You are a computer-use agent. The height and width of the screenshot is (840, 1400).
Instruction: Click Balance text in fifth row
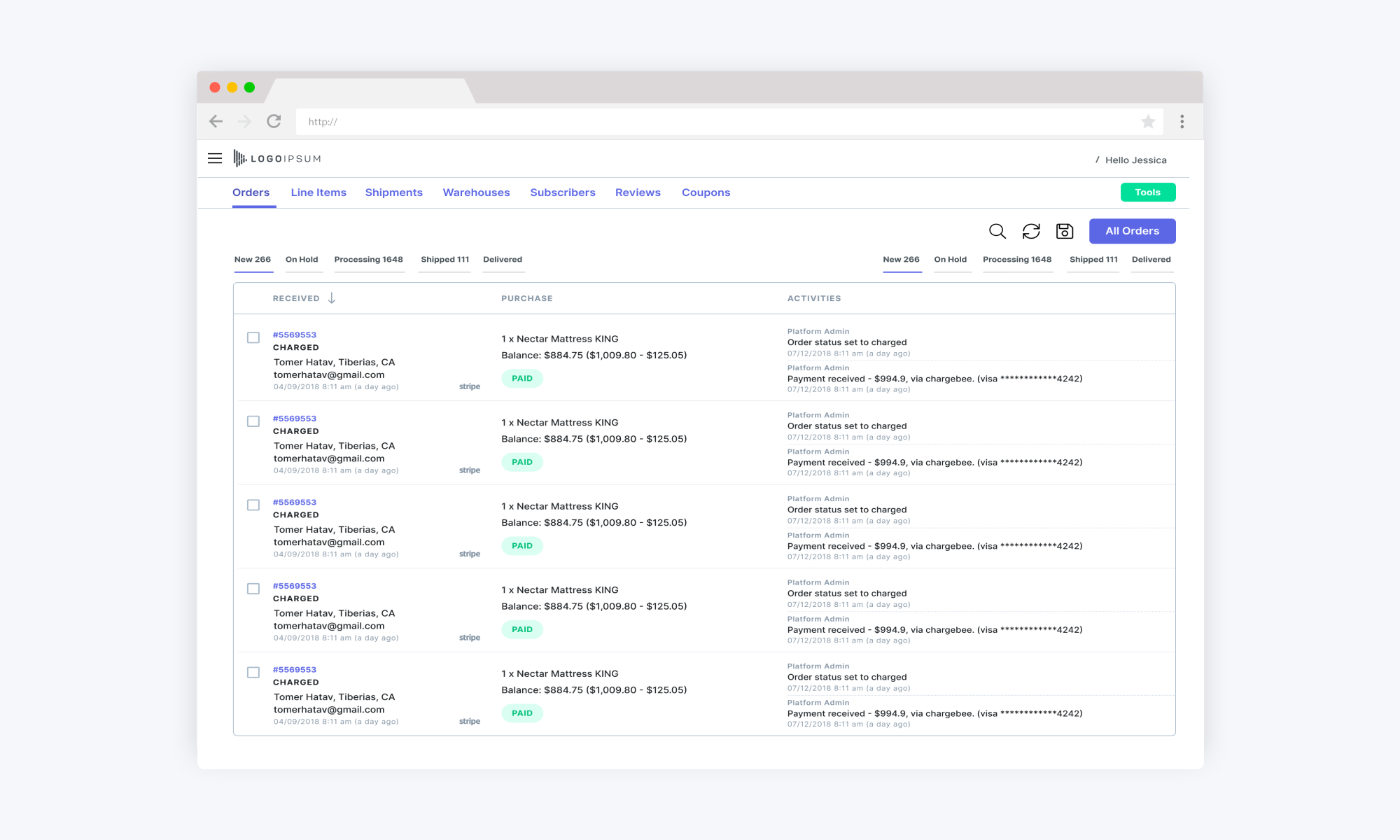pos(594,690)
